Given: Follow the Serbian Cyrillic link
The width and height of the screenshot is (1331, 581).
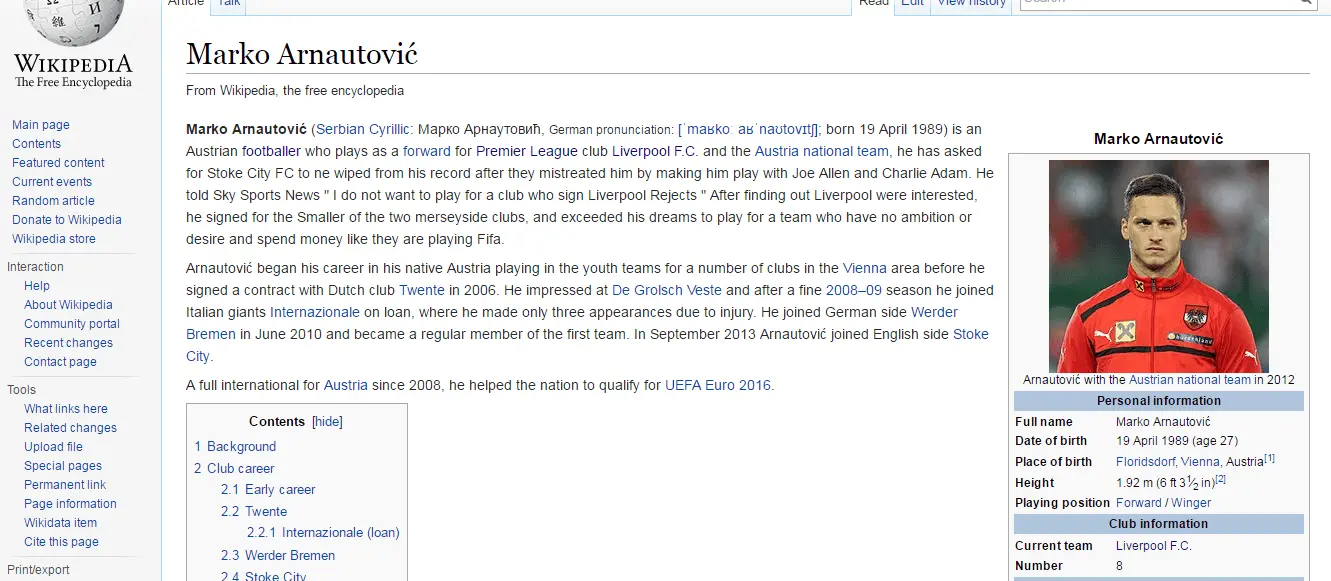Looking at the screenshot, I should 362,130.
